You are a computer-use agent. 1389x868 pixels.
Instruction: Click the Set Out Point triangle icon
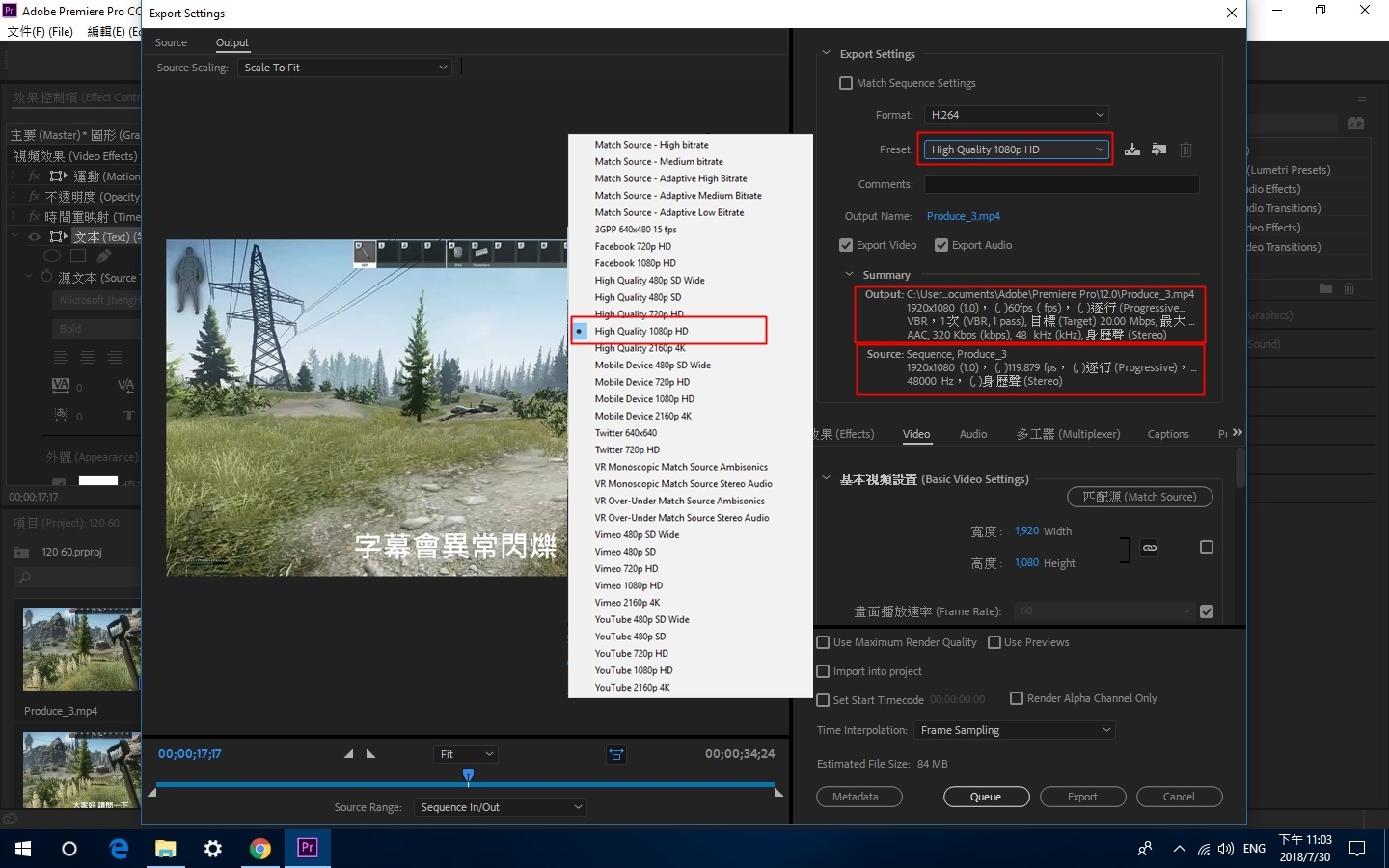tap(371, 754)
